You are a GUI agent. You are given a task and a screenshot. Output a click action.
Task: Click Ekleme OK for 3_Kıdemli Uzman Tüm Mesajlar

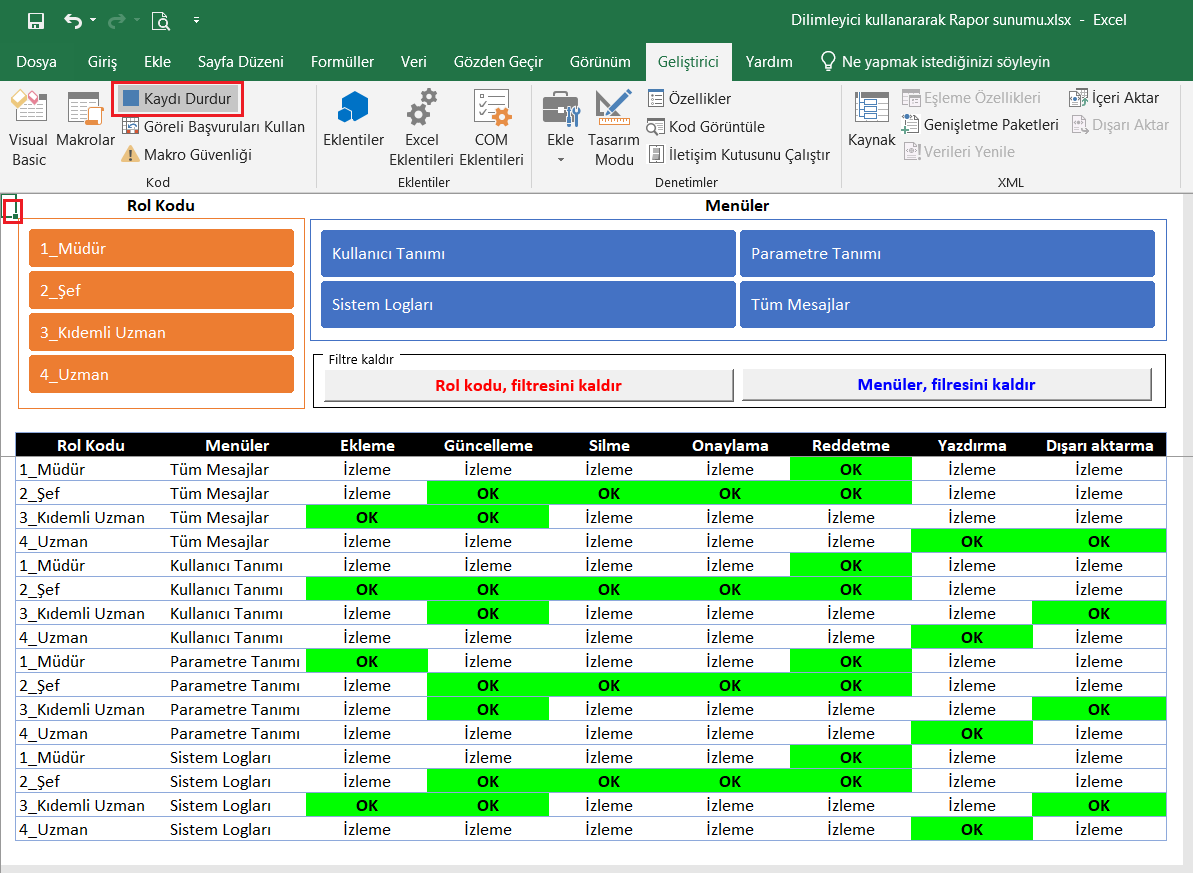(x=367, y=518)
